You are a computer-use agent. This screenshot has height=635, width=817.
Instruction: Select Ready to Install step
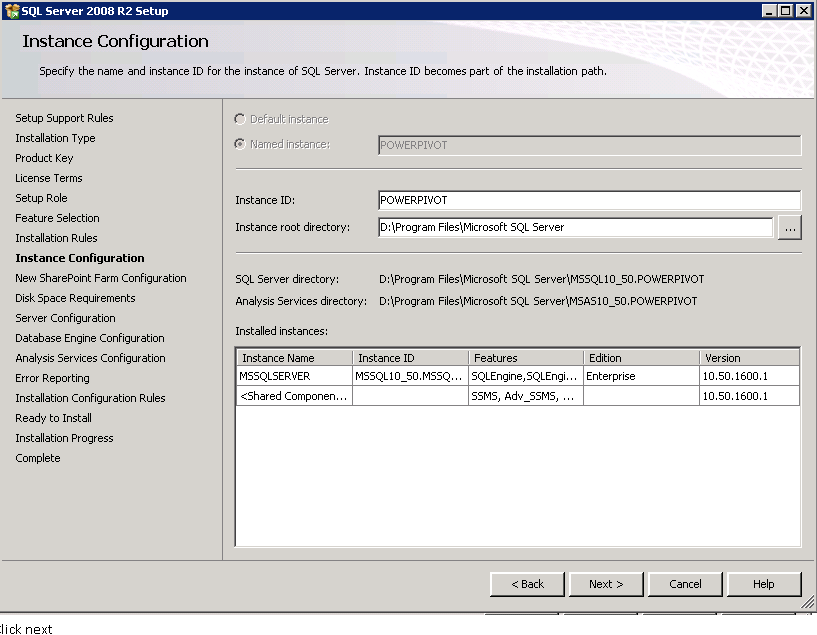[53, 418]
